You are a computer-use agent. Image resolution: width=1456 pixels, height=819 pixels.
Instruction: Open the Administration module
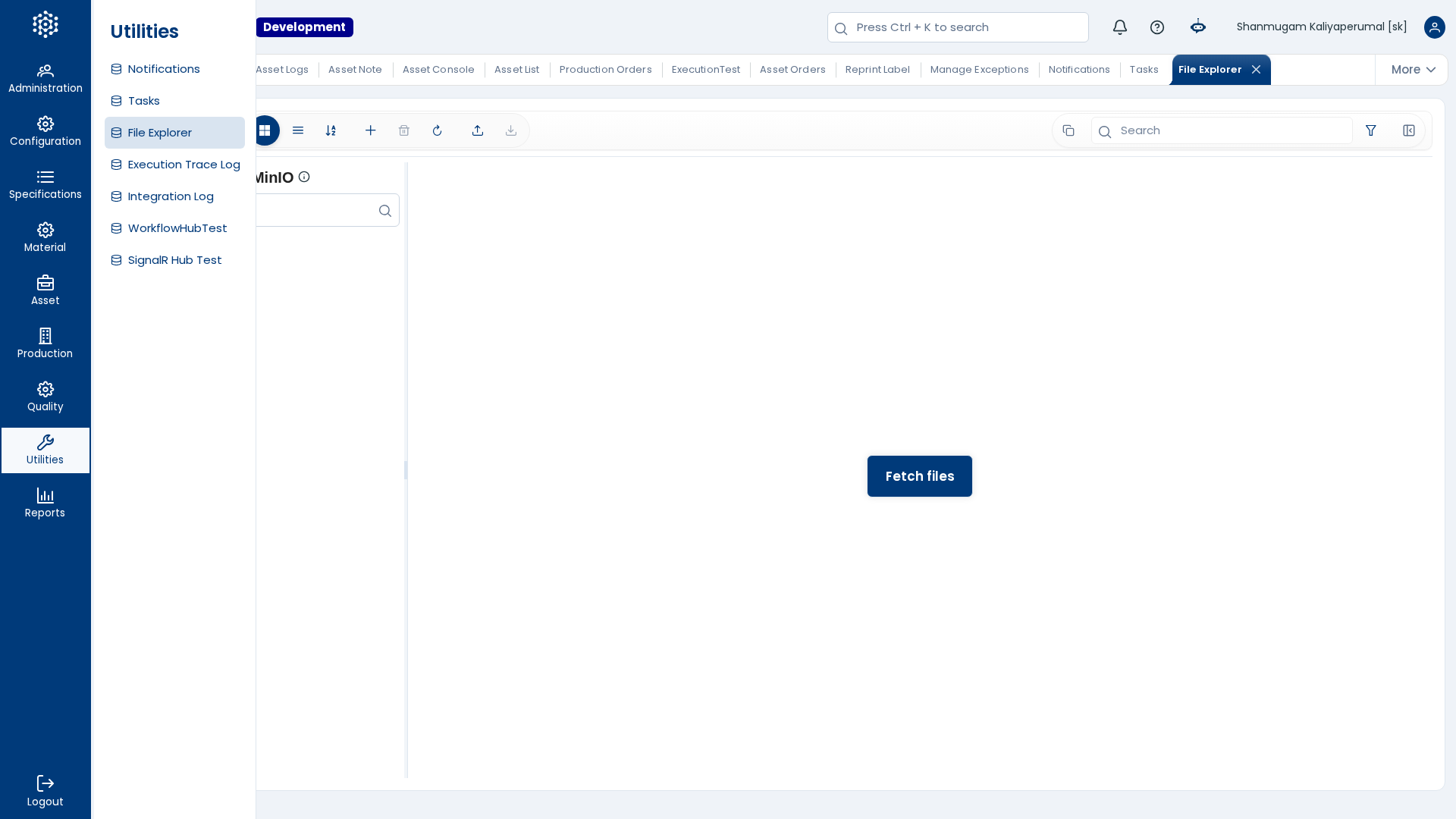point(45,79)
